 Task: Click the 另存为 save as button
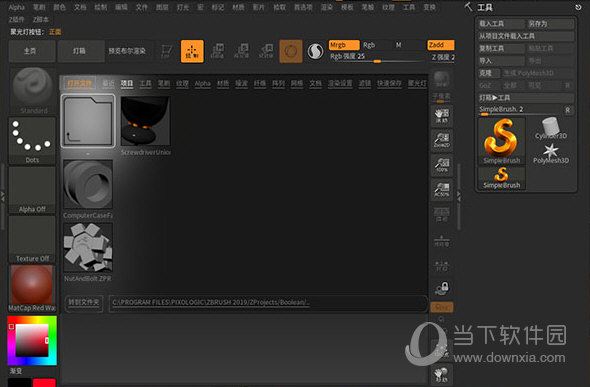tap(550, 24)
